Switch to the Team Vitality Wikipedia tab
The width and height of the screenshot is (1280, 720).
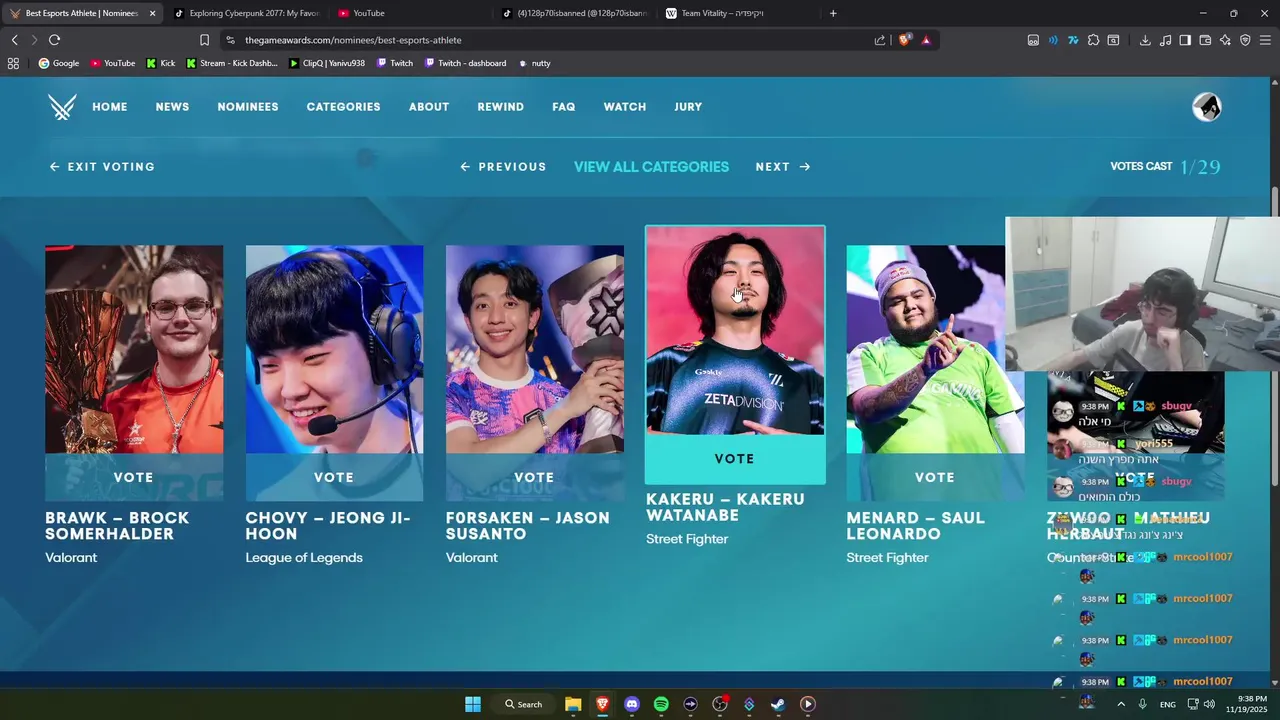click(738, 13)
